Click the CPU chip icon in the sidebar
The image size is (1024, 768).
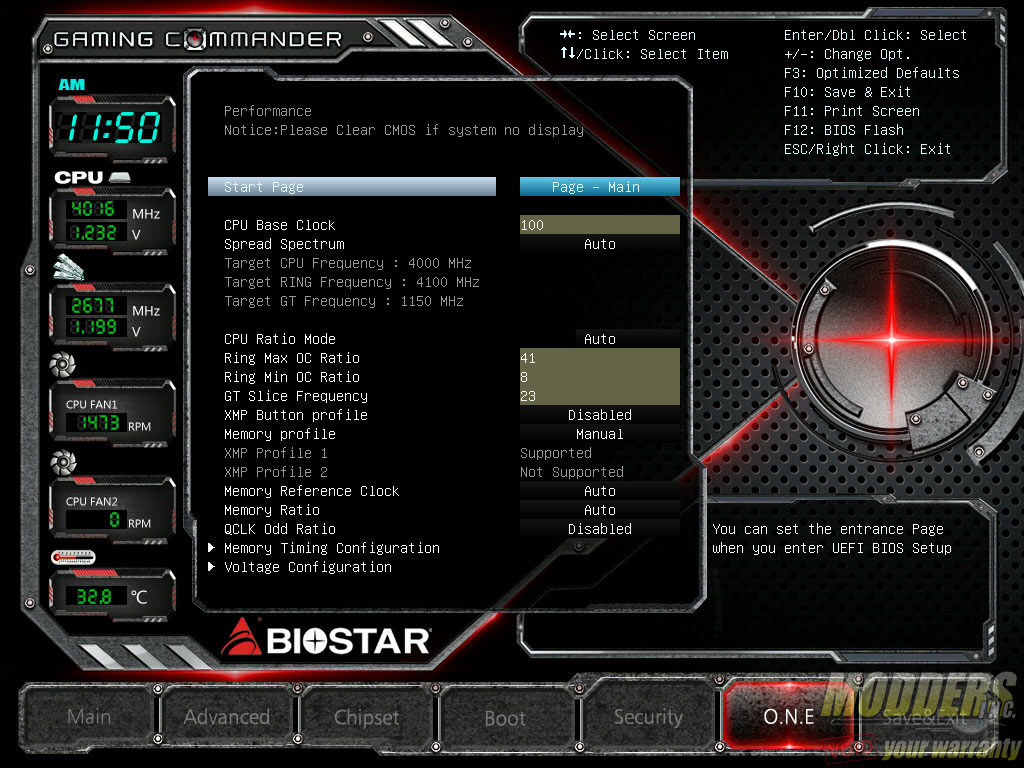pos(120,177)
